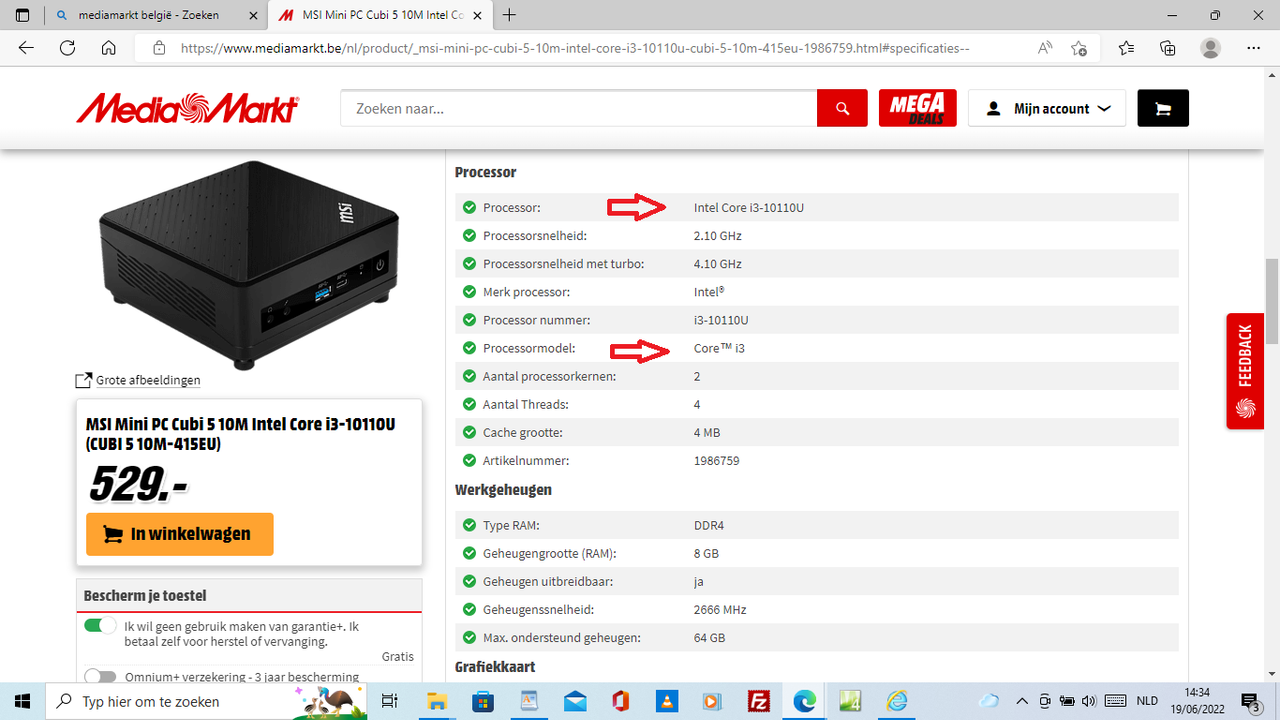
Task: Toggle the 'geen gebruik maken van garantie+' switch
Action: point(100,626)
